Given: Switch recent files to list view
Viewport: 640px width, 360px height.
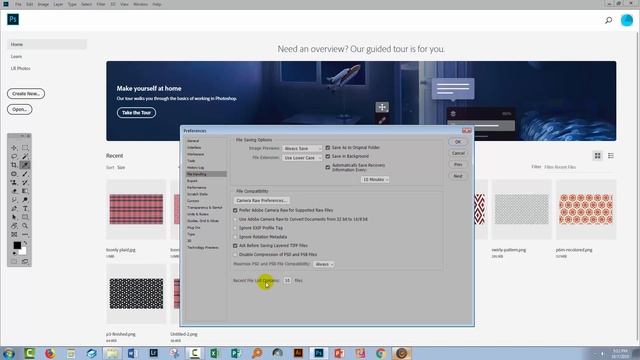Looking at the screenshot, I should click(x=611, y=156).
